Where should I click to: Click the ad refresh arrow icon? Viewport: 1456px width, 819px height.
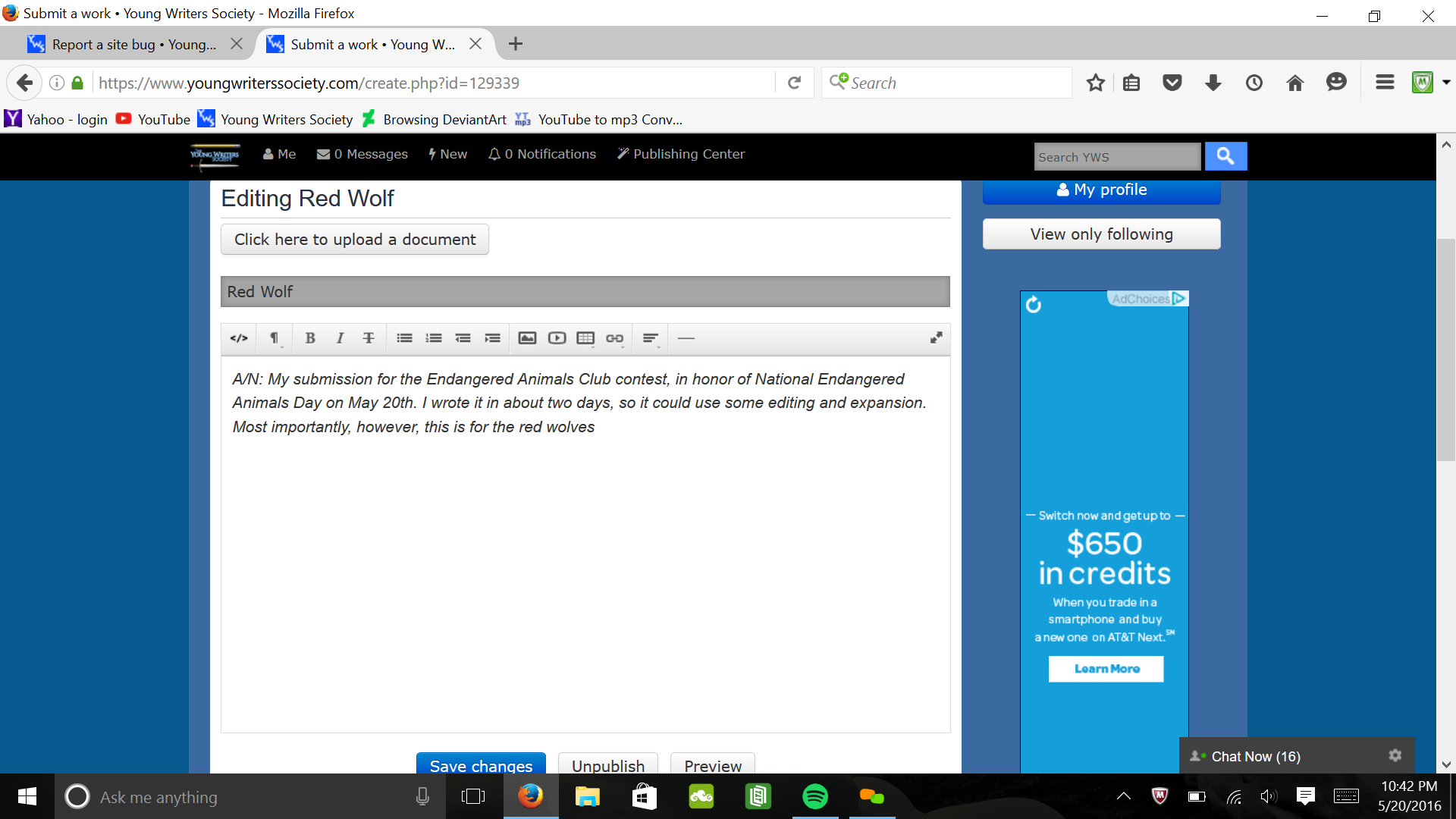(1034, 305)
